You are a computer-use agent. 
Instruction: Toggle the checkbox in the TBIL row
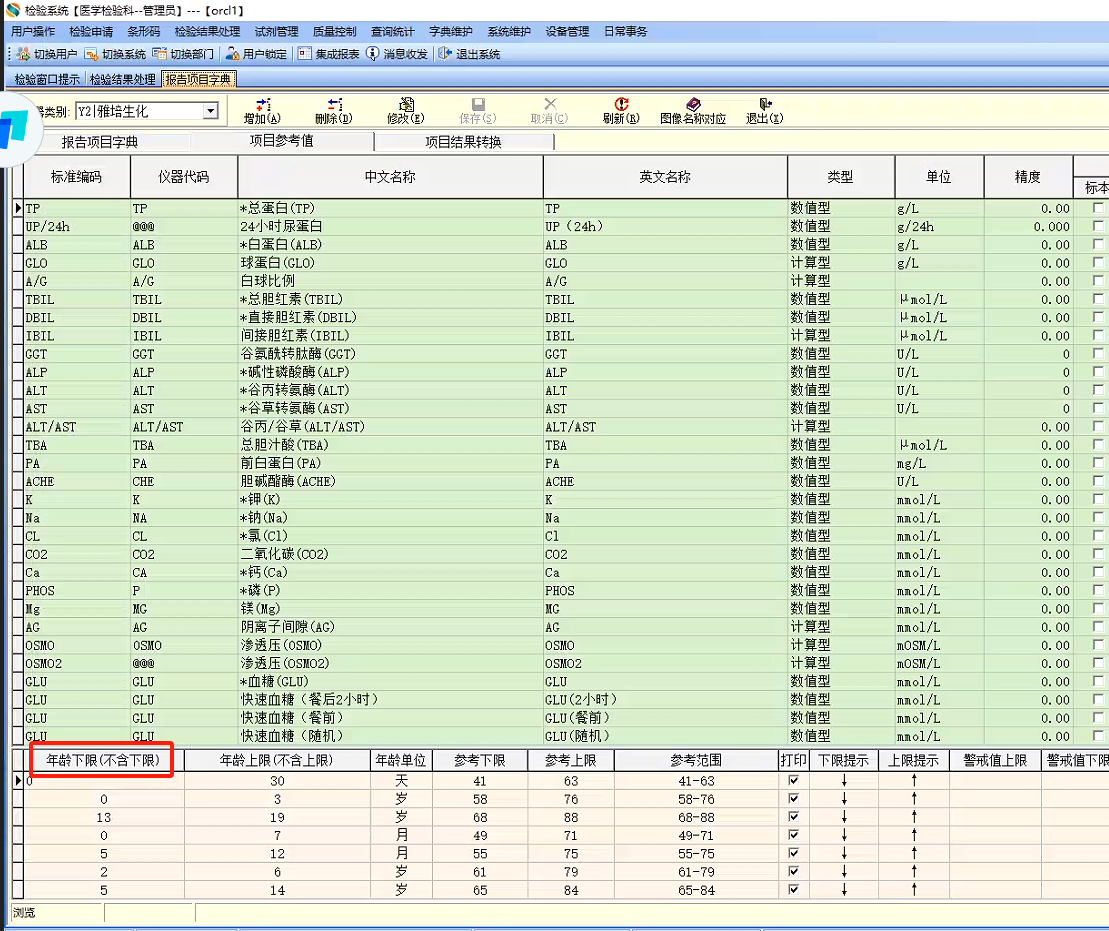pyautogui.click(x=1098, y=299)
